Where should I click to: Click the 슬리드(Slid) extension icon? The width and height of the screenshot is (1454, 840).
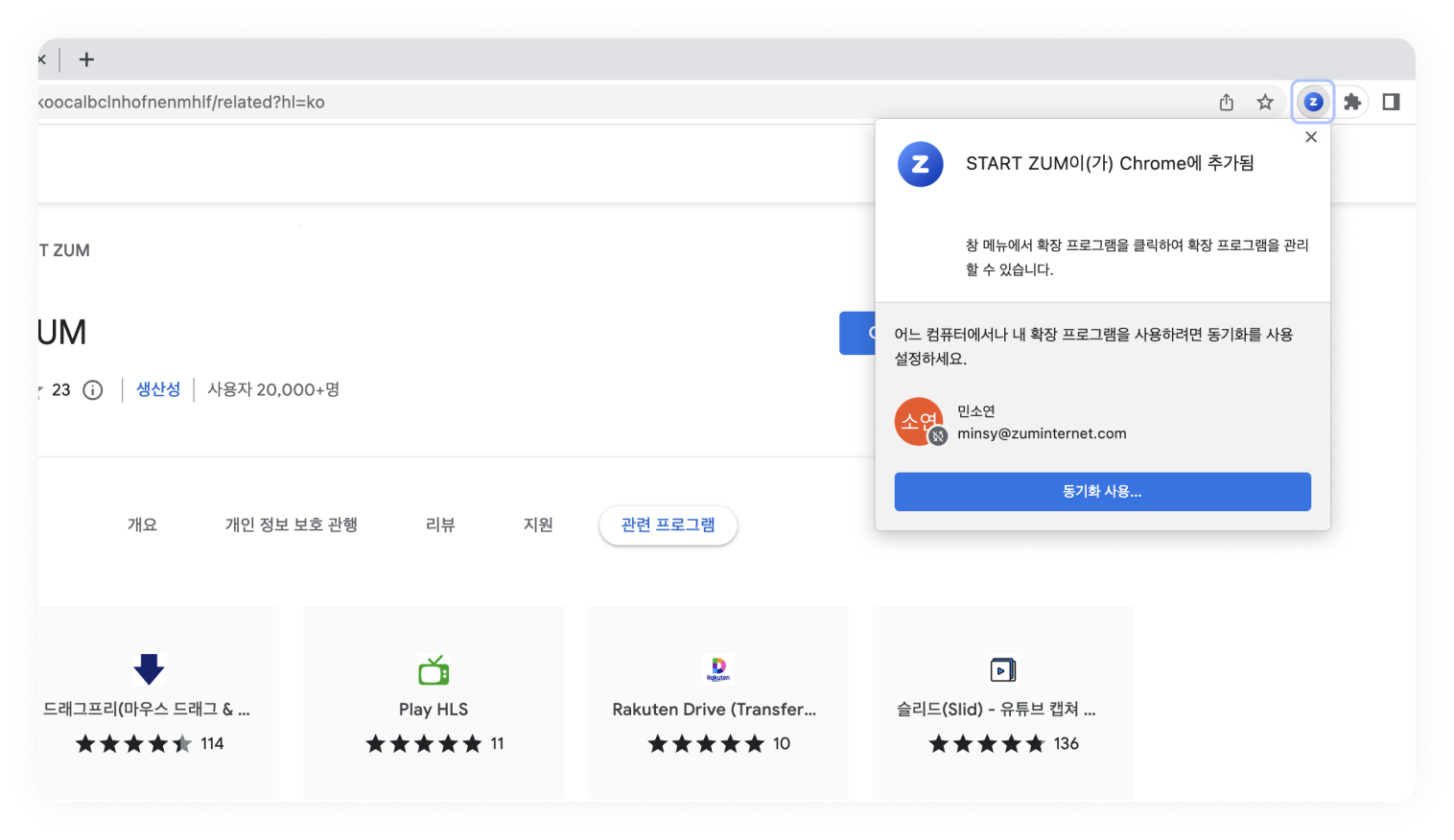(1002, 670)
